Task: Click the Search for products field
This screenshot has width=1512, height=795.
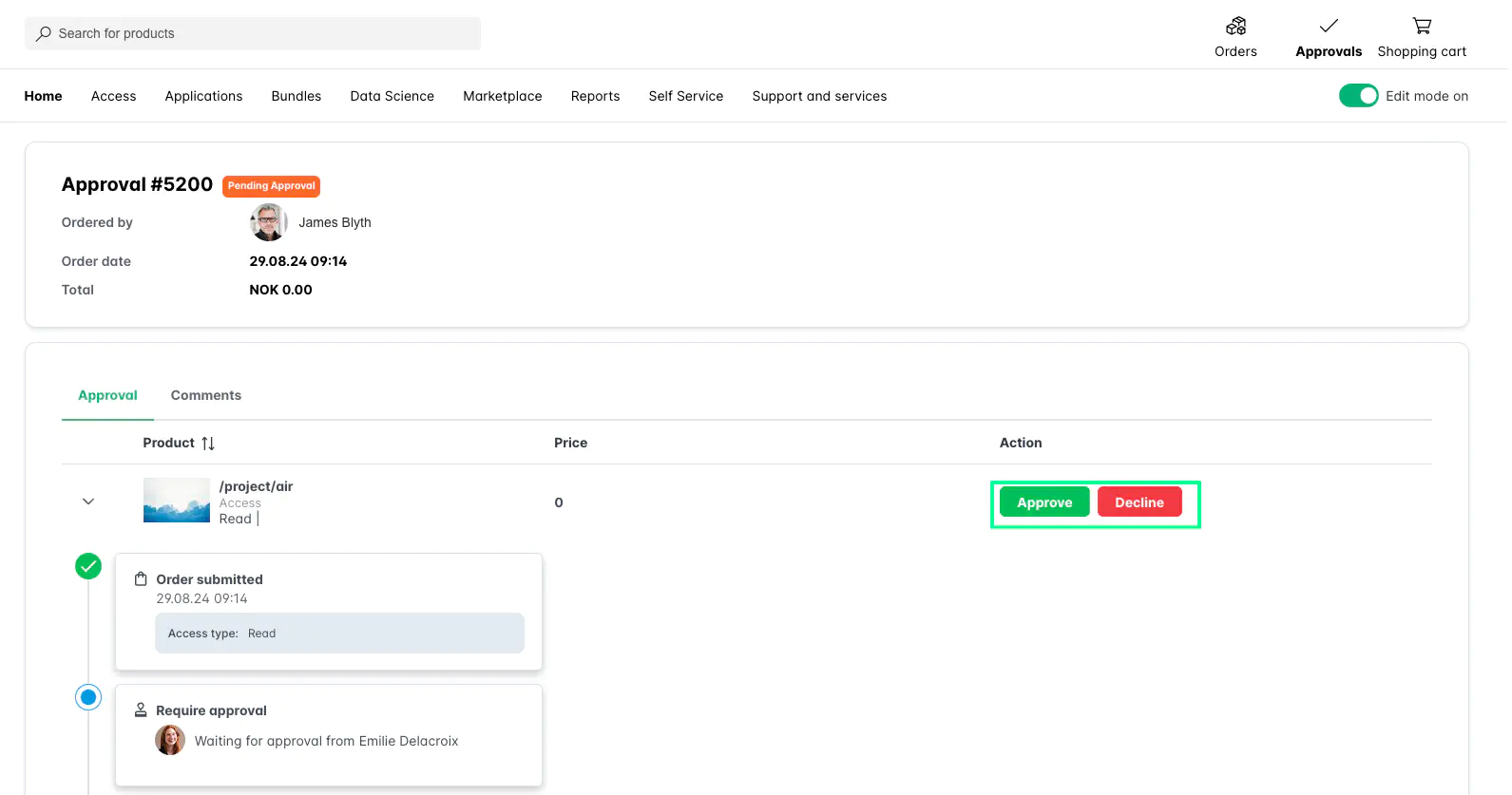Action: point(253,33)
